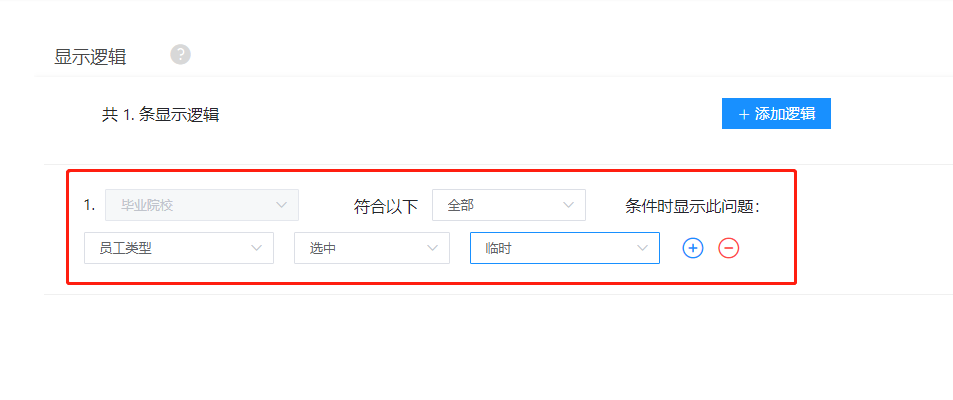Click the 添加逻辑 button
The width and height of the screenshot is (953, 400).
click(776, 114)
